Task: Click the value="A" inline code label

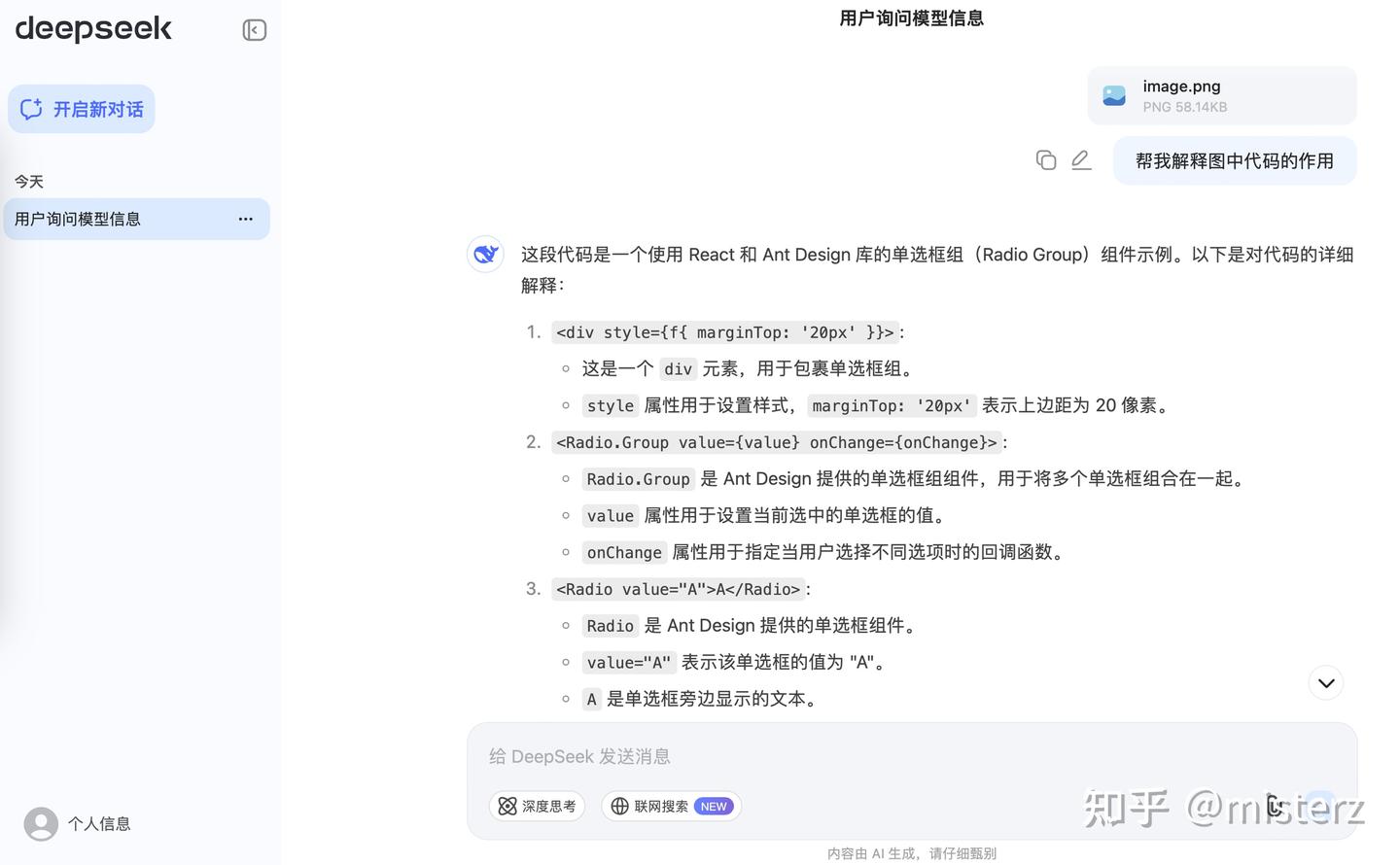Action: pyautogui.click(x=629, y=663)
